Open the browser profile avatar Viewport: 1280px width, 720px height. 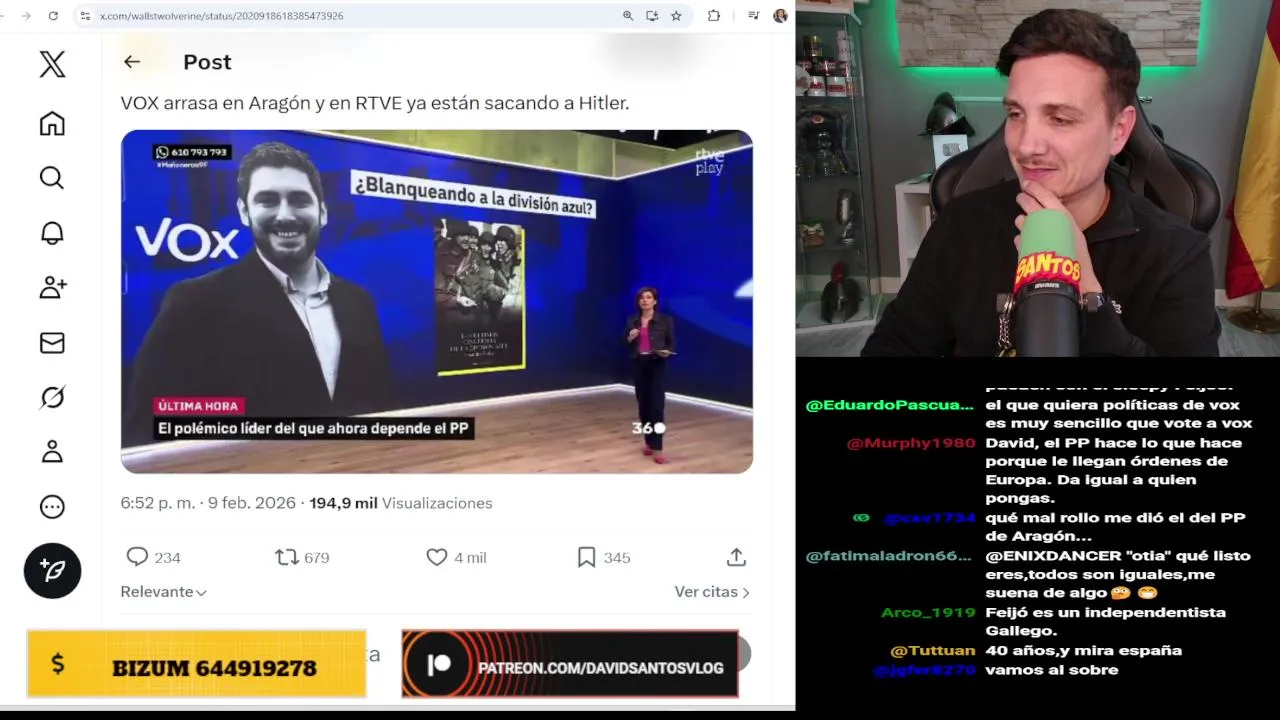780,16
